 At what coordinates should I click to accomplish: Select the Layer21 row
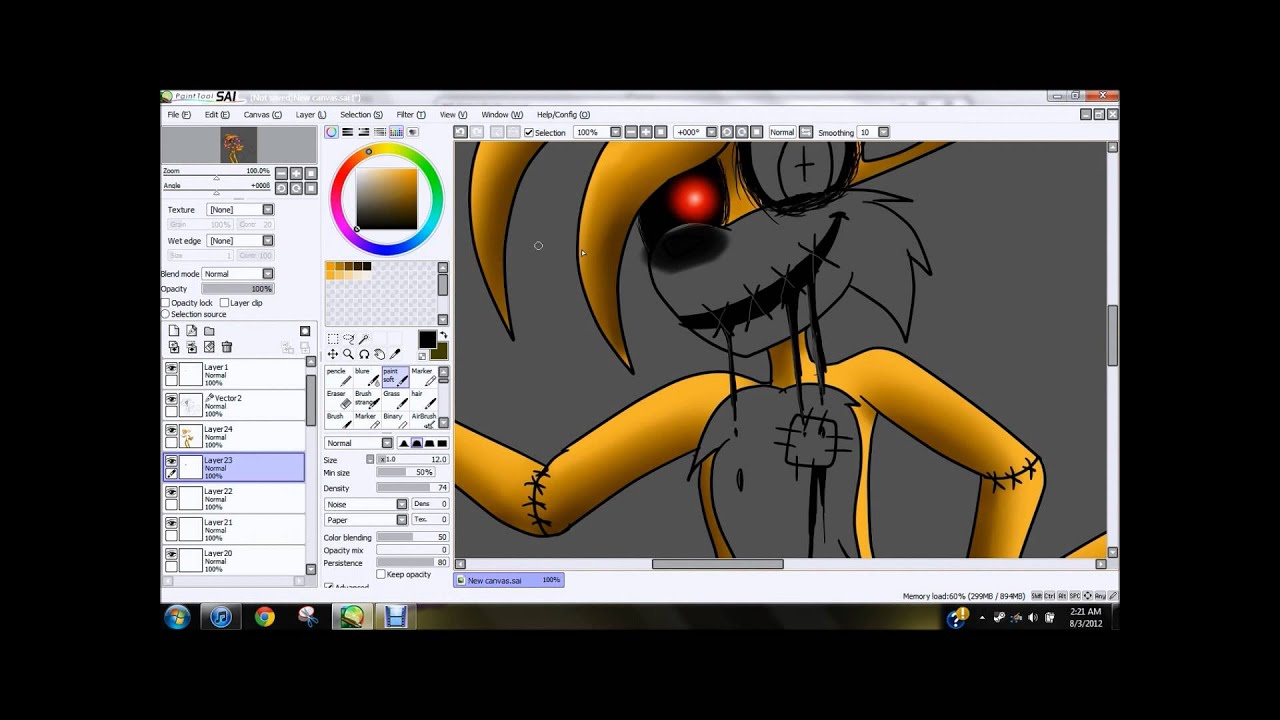[234, 529]
